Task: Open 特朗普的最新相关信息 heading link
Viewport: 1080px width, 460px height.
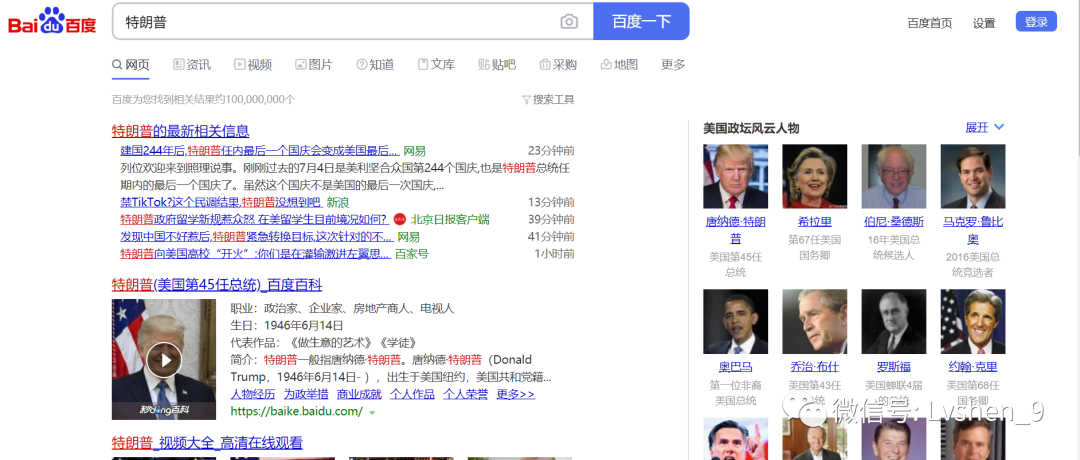Action: (x=180, y=131)
